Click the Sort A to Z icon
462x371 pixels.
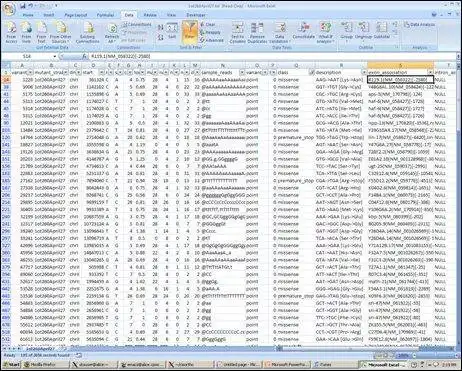(x=160, y=27)
